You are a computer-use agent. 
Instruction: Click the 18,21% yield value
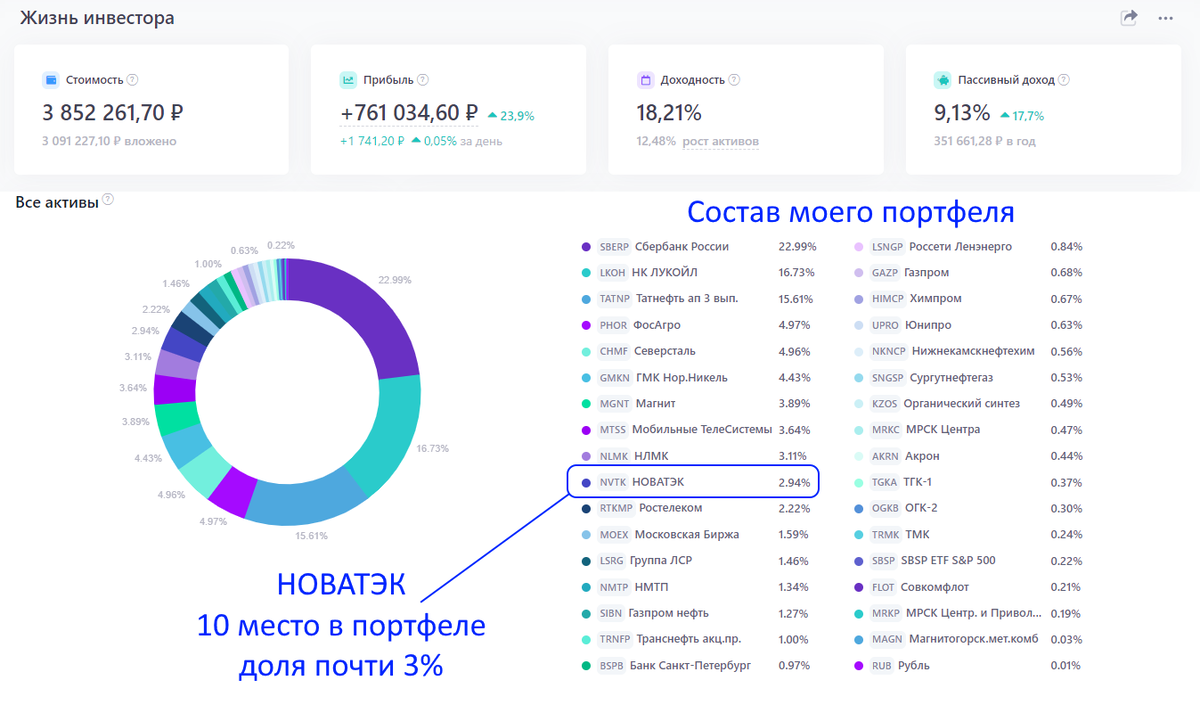point(669,114)
